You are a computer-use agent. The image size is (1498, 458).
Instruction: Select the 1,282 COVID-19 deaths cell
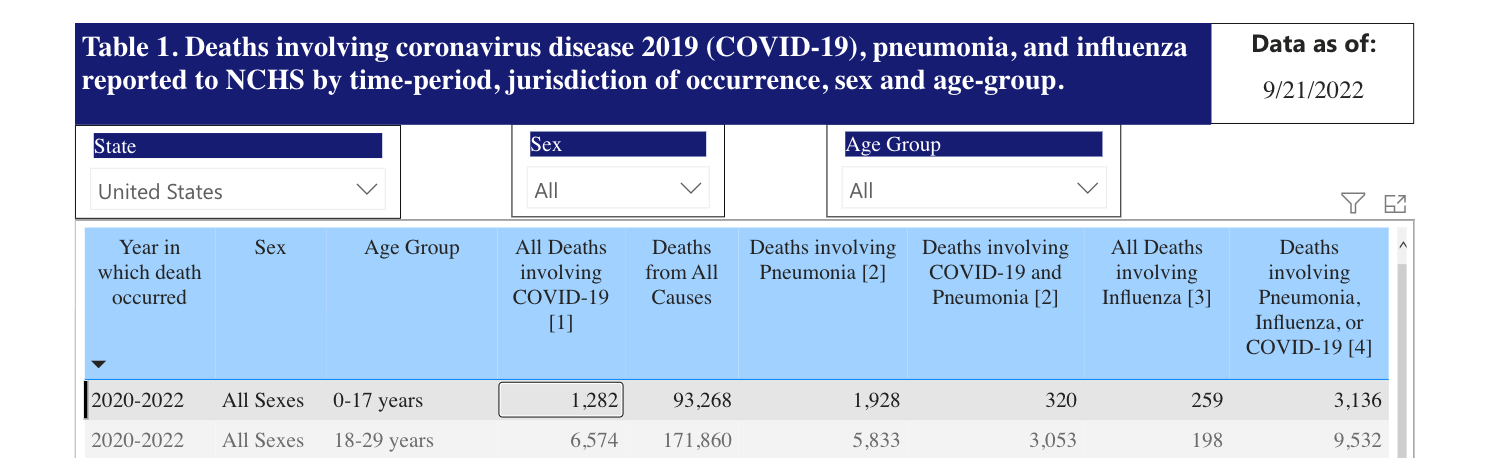click(x=561, y=401)
